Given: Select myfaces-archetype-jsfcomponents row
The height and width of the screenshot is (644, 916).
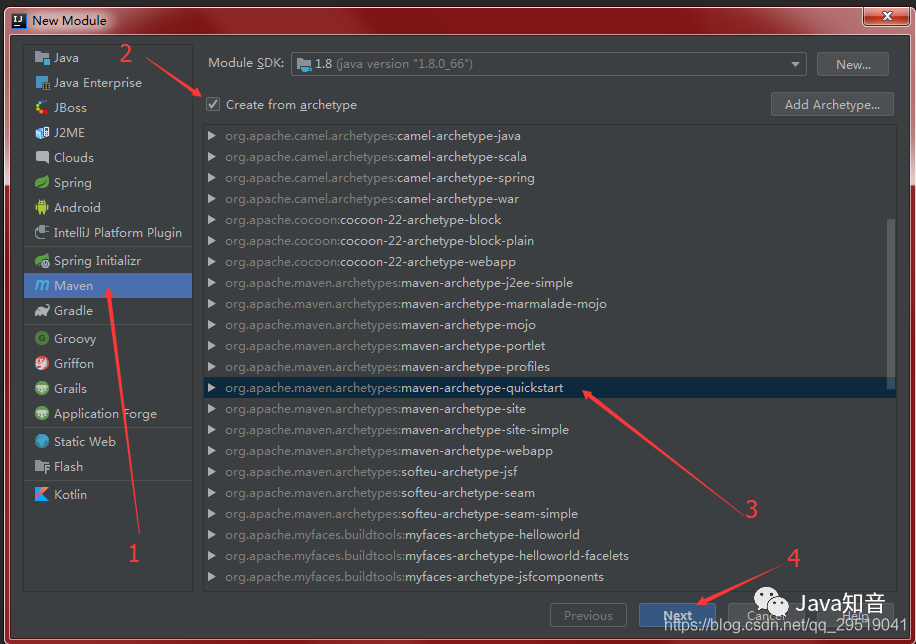Looking at the screenshot, I should pos(549,577).
